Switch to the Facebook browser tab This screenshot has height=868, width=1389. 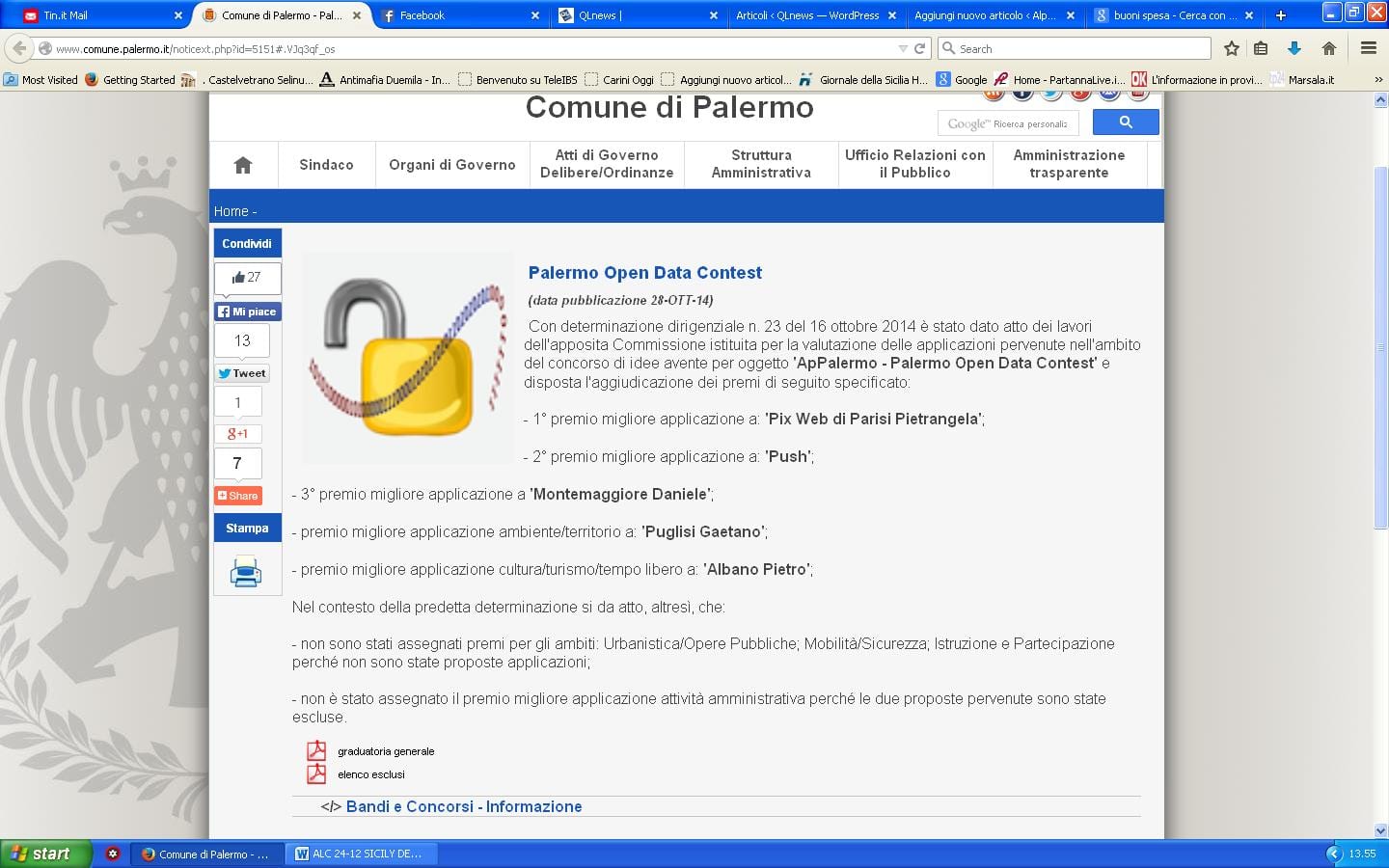click(459, 15)
